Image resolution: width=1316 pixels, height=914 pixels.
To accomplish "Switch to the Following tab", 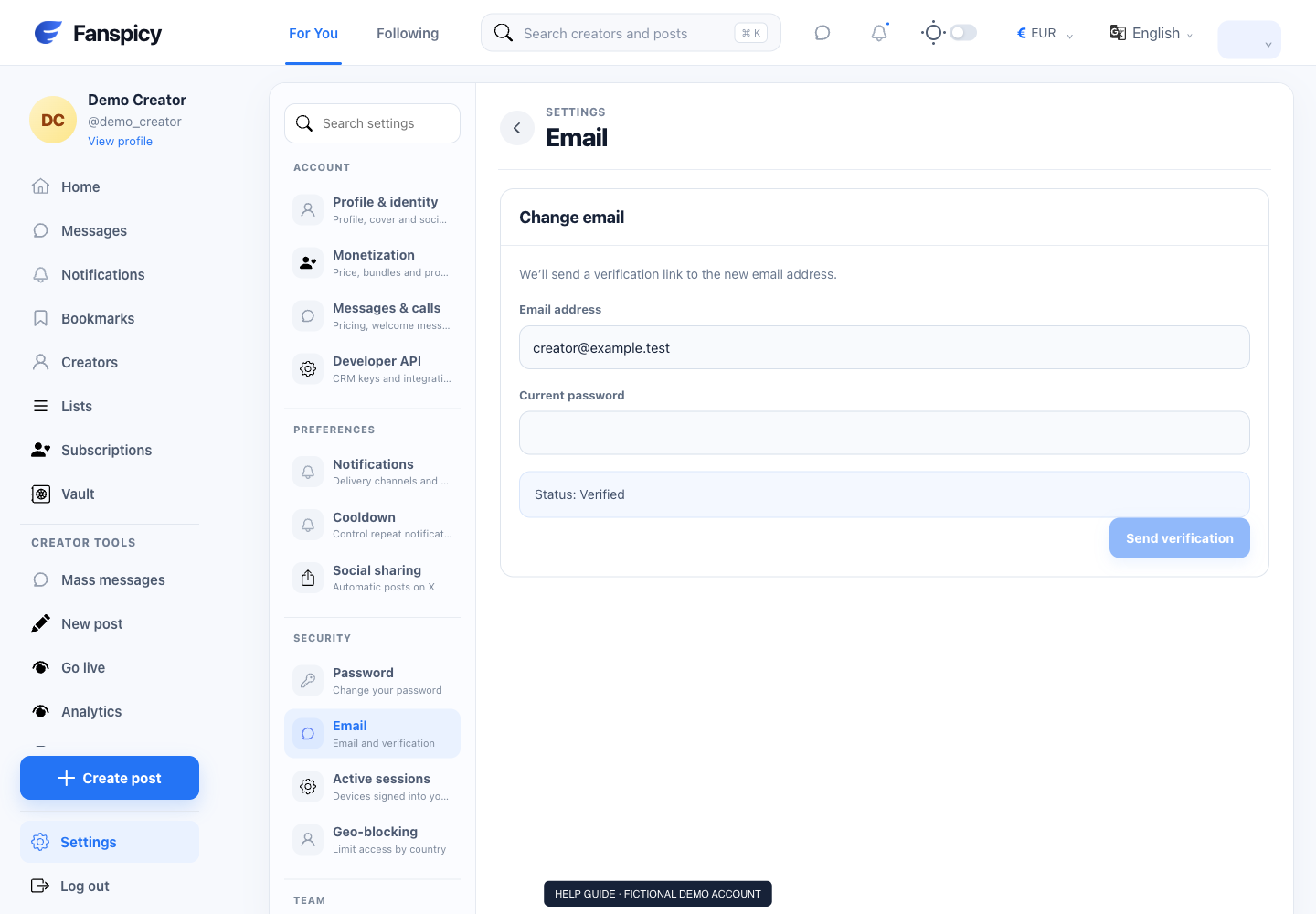I will 408,33.
